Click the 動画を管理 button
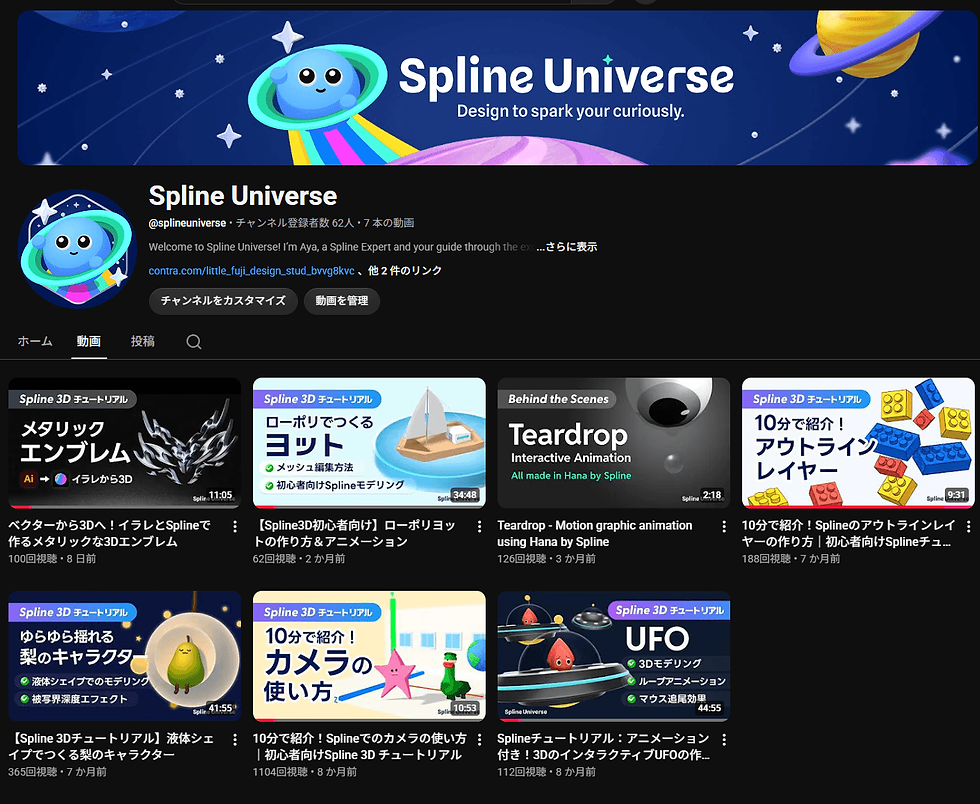This screenshot has height=804, width=980. (x=342, y=301)
